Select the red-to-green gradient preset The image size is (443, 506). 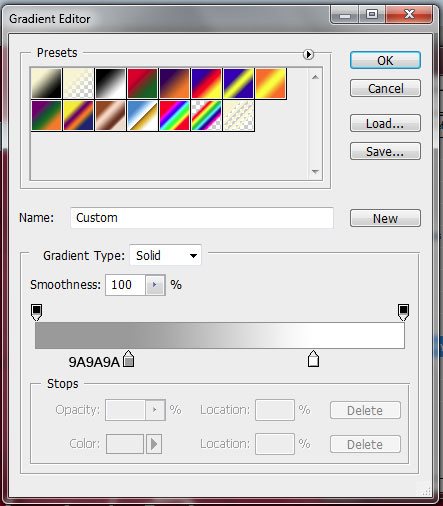tap(142, 83)
